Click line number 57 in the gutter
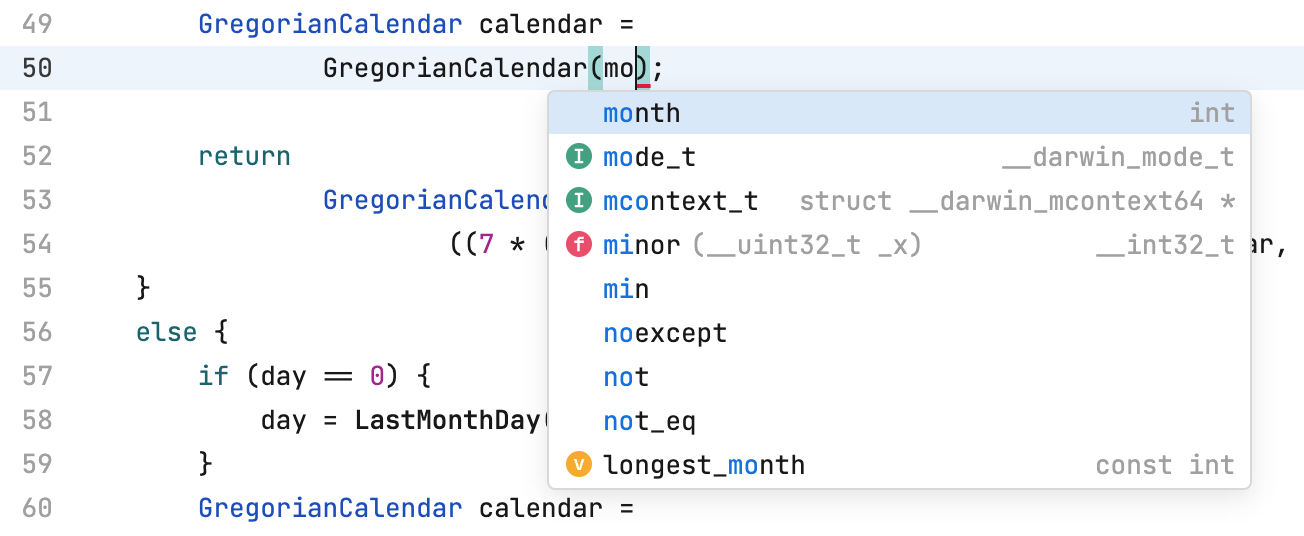This screenshot has height=536, width=1304. coord(37,376)
